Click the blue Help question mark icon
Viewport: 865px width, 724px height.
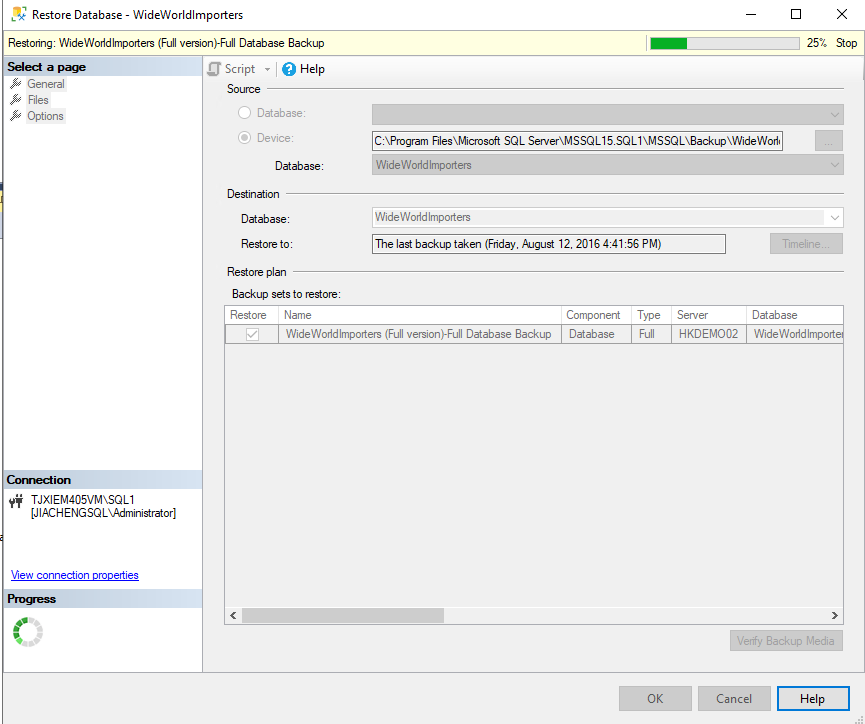tap(289, 69)
